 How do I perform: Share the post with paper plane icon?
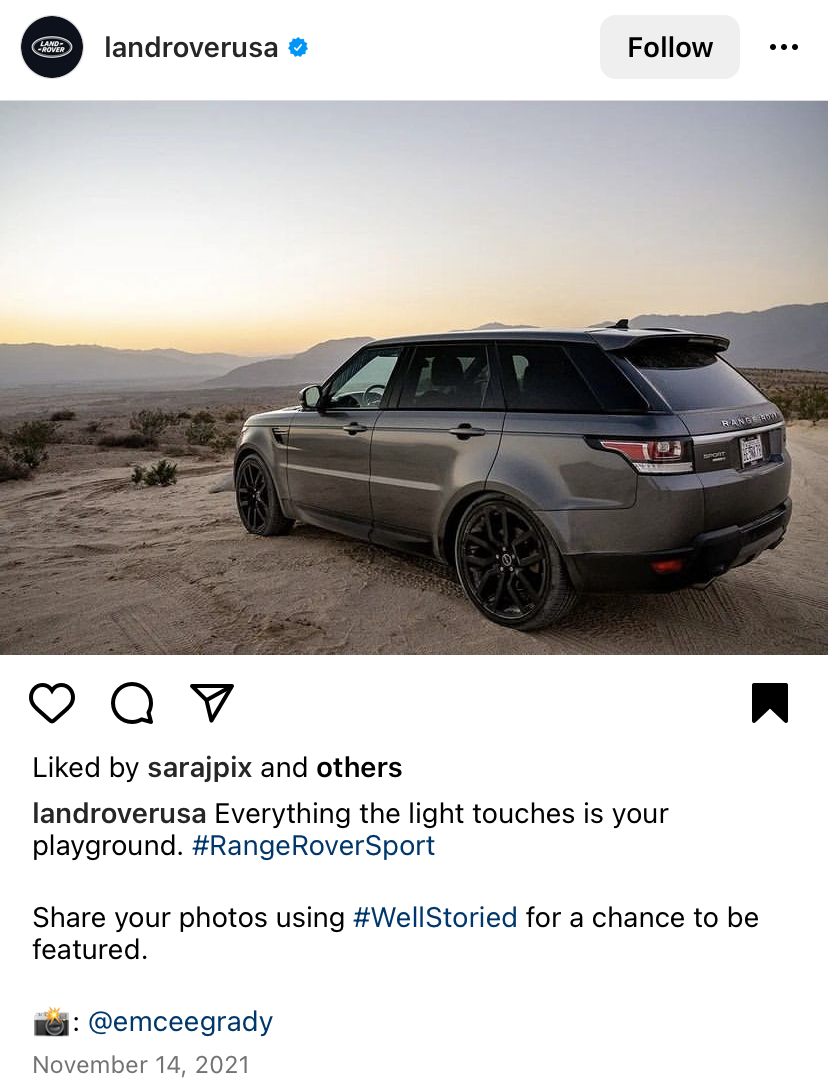point(212,702)
